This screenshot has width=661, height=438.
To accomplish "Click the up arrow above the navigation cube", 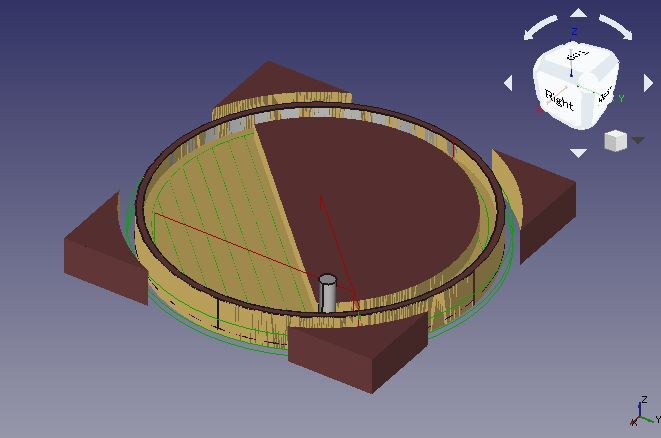I will click(x=578, y=14).
